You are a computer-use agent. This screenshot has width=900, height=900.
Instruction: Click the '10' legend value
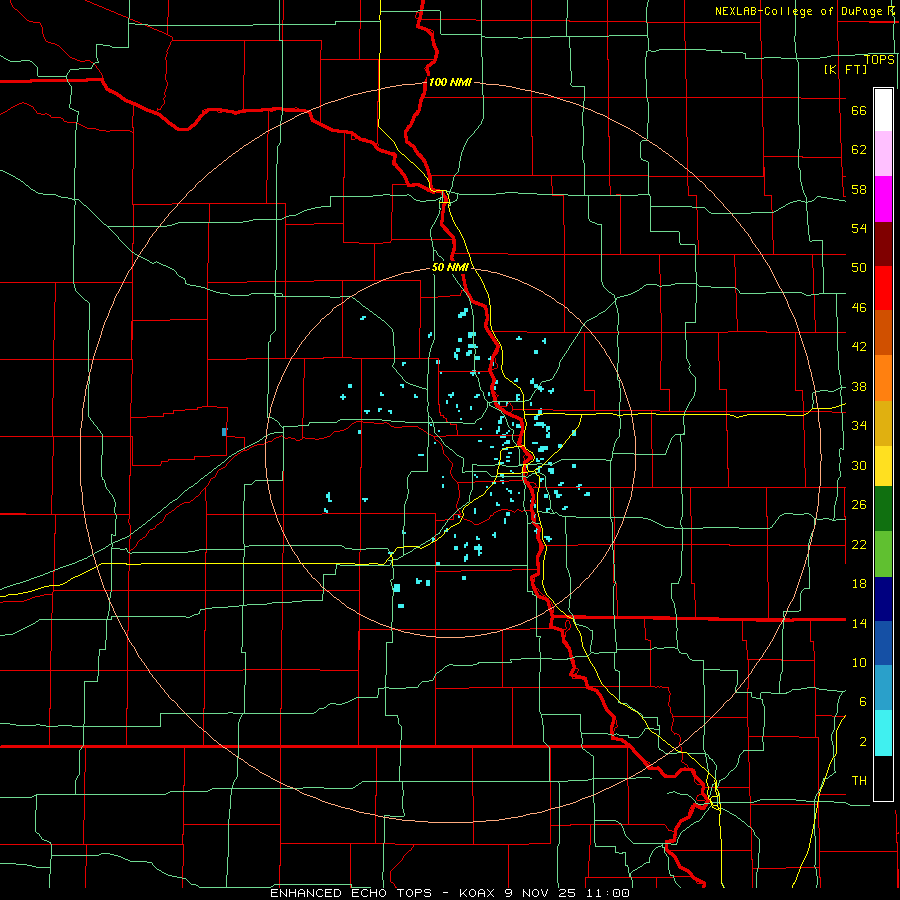(859, 663)
